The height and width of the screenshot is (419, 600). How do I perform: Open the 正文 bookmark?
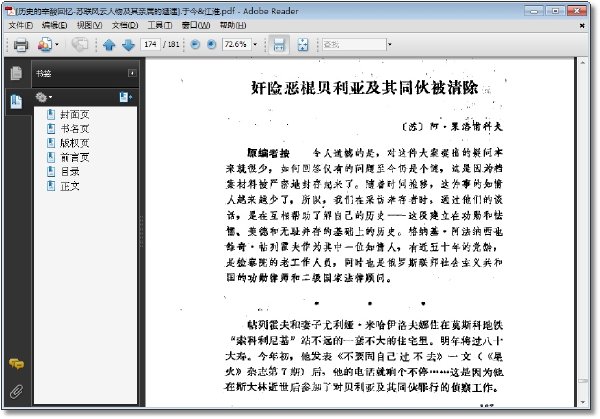(70, 186)
